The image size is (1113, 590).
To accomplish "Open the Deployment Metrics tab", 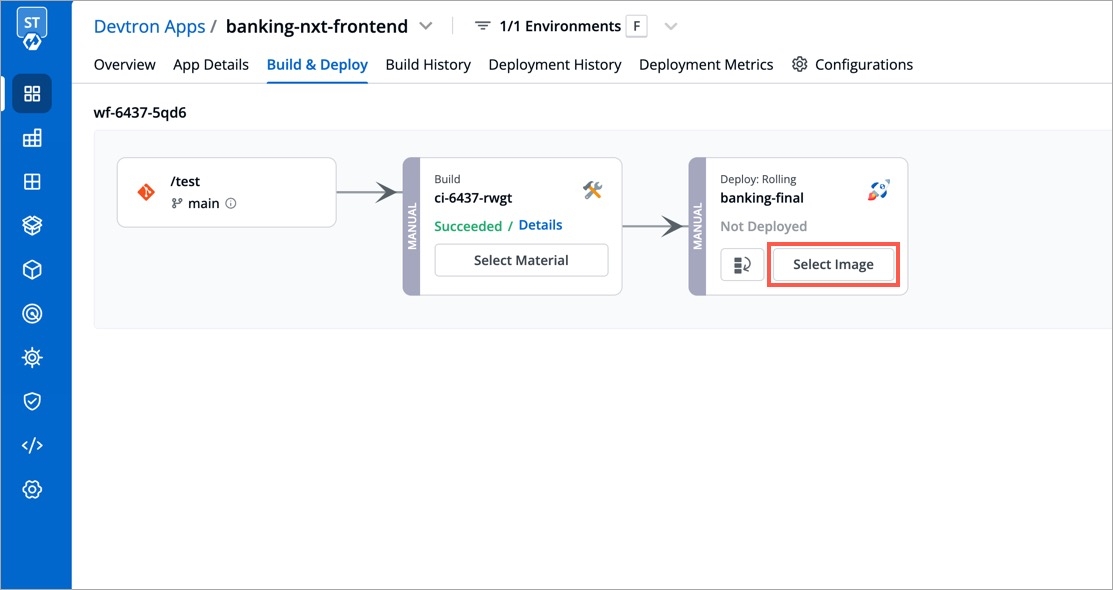I will (x=706, y=65).
